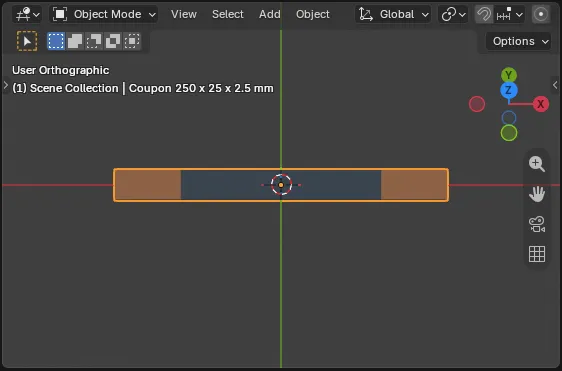
Task: Click the 'Coupon 250 x 25 x 2.5 mm' label
Action: pos(201,88)
